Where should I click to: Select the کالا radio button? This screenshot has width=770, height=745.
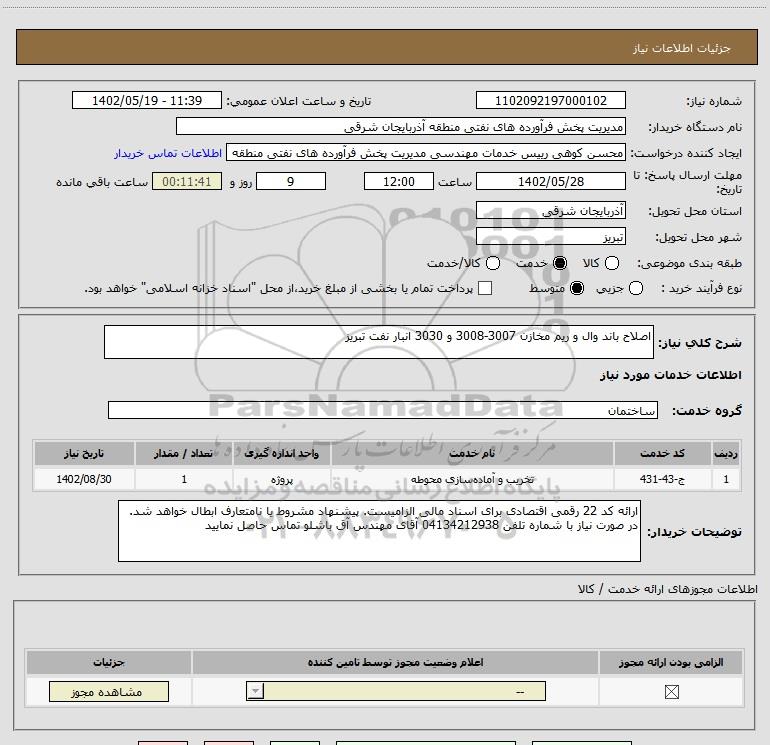tap(611, 263)
